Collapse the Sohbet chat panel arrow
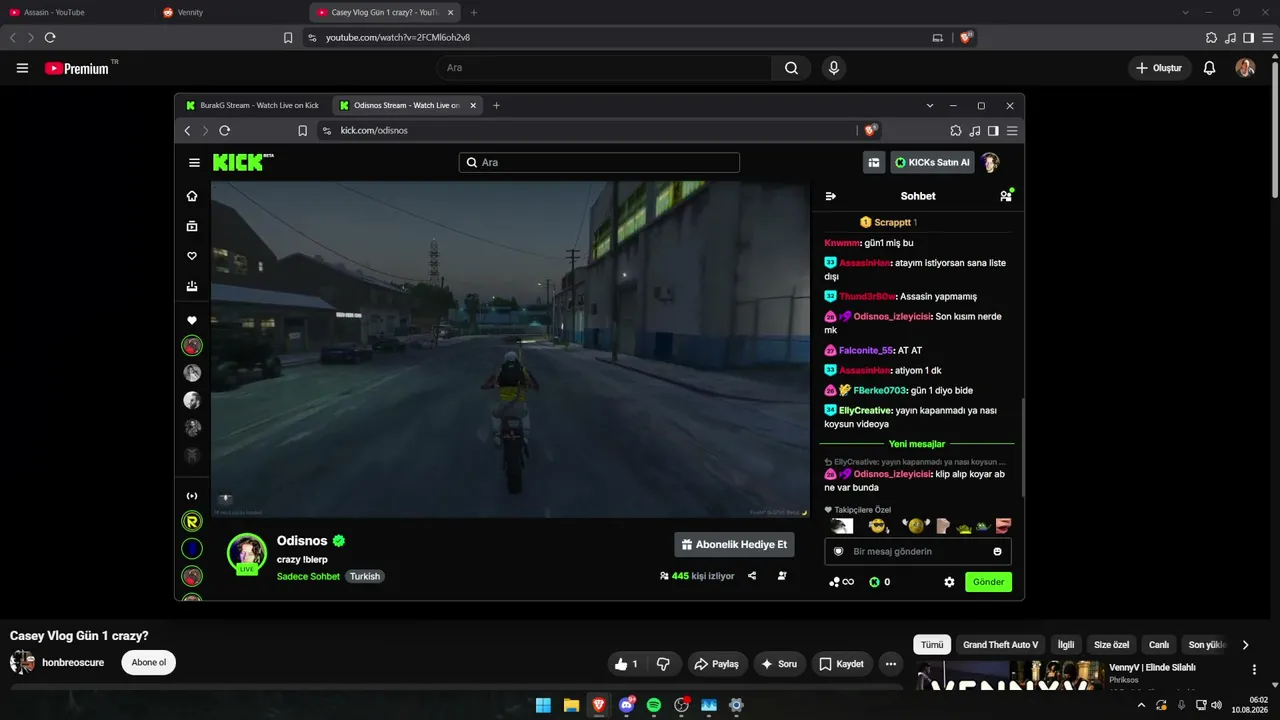Screen dimensions: 1280x720 click(x=830, y=196)
